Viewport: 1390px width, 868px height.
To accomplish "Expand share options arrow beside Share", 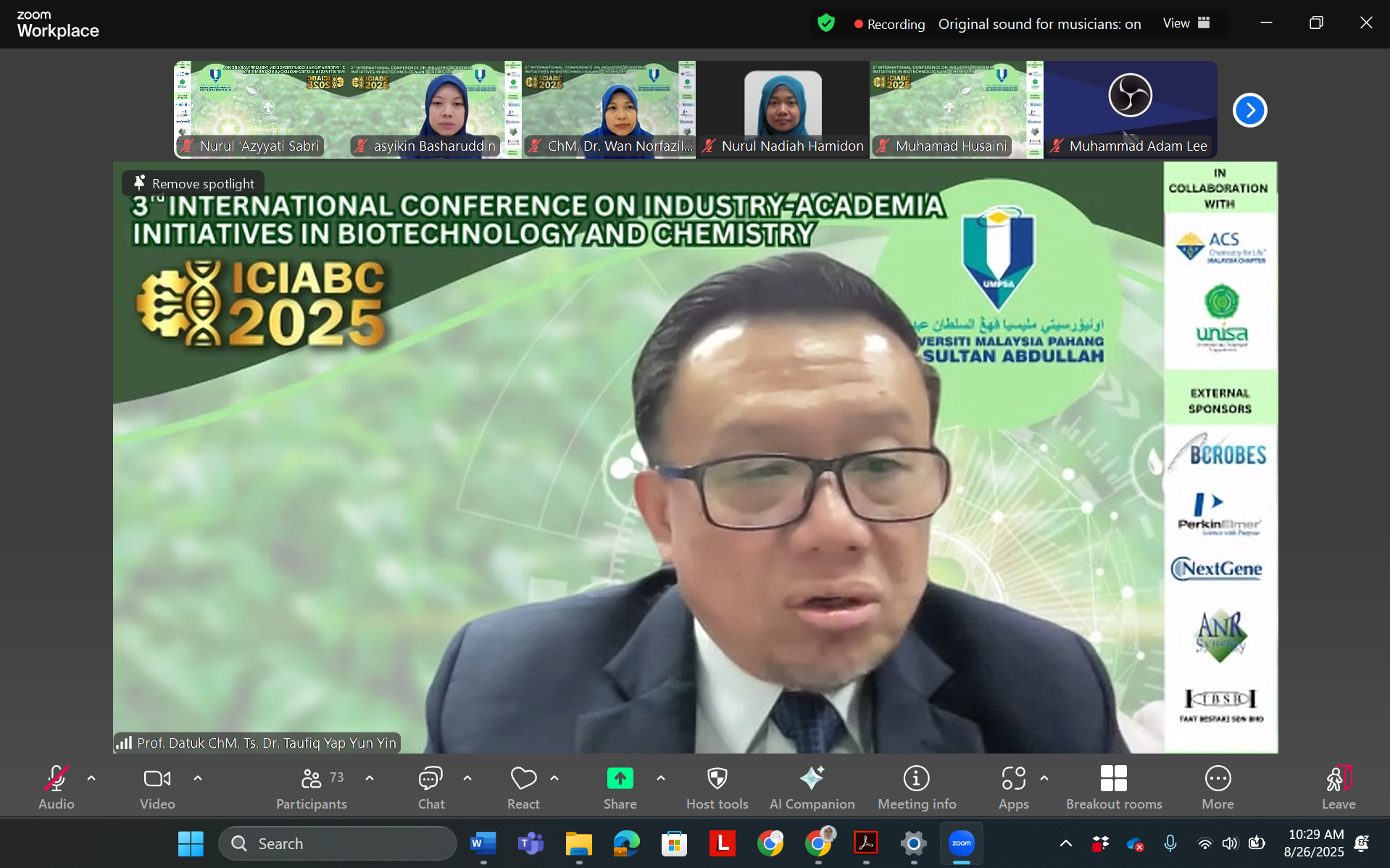I will 661,778.
